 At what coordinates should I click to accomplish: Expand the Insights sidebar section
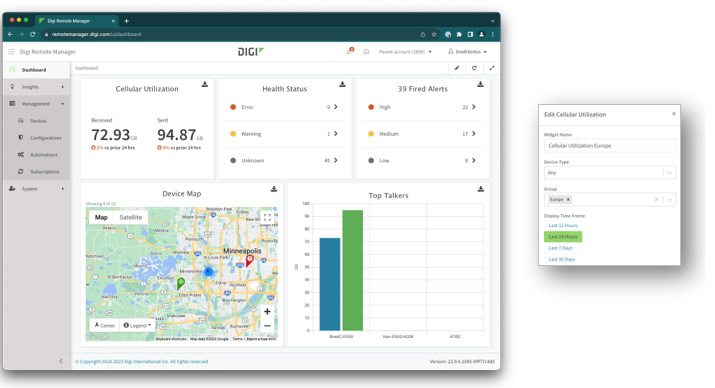(x=36, y=87)
